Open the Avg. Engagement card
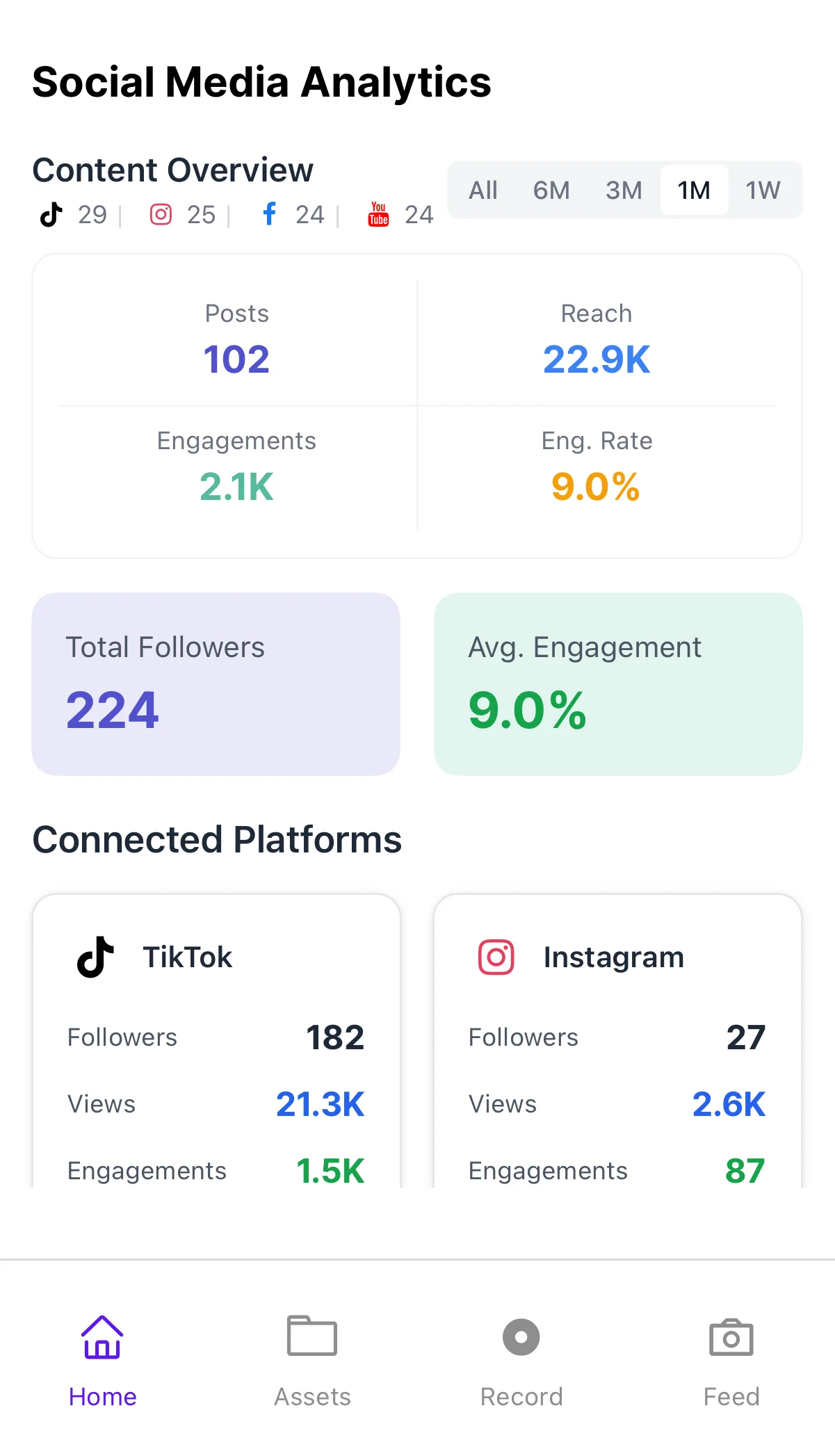 (618, 684)
